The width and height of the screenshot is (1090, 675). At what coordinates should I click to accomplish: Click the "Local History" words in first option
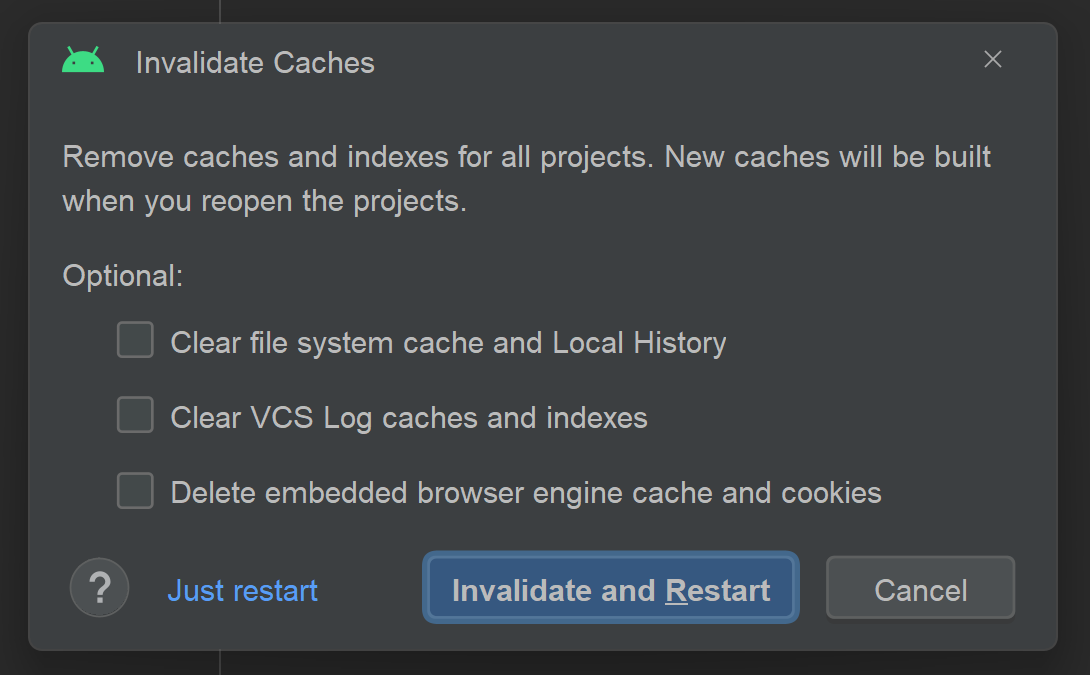(639, 343)
